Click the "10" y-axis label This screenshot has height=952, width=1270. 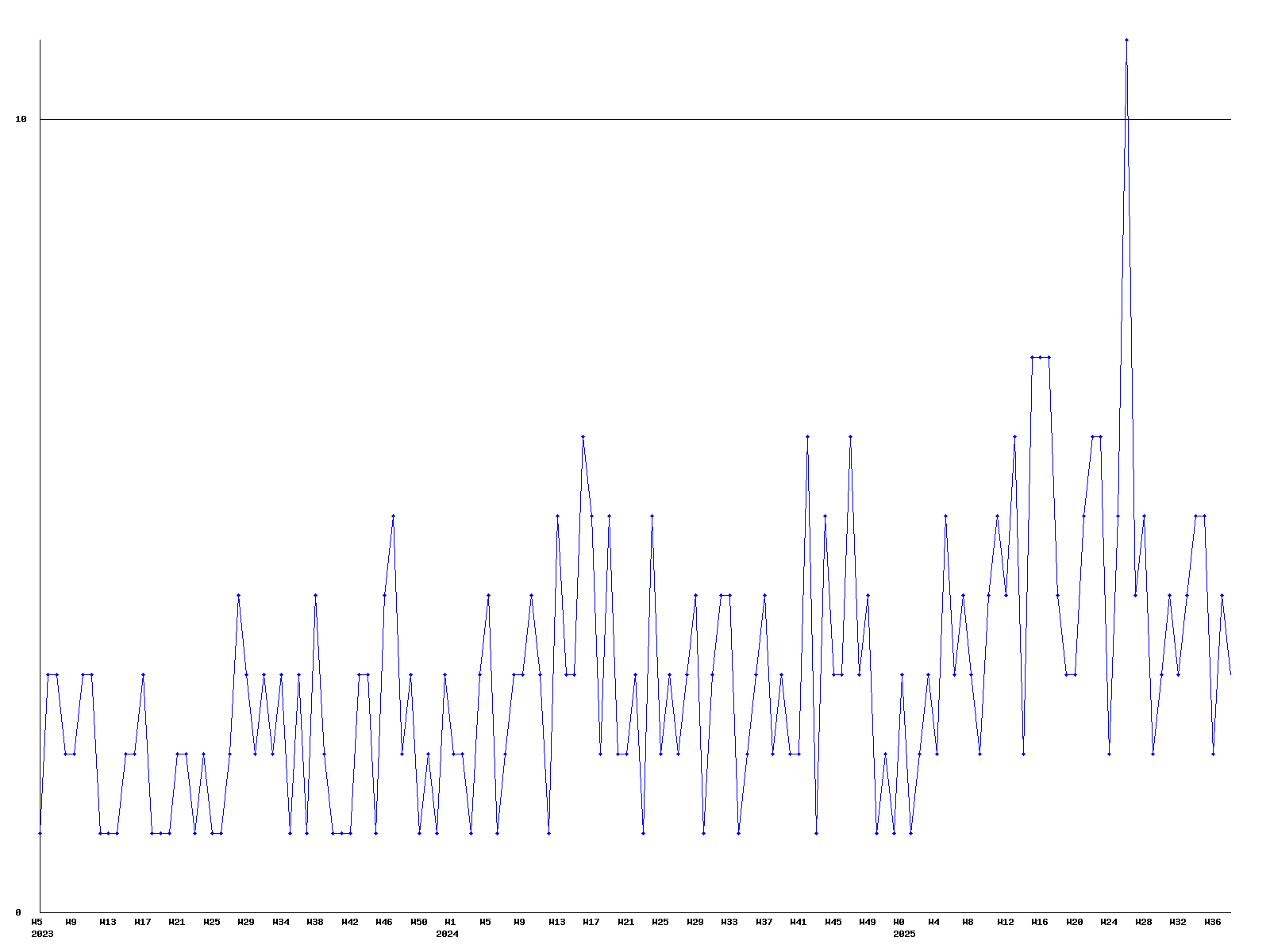(21, 120)
